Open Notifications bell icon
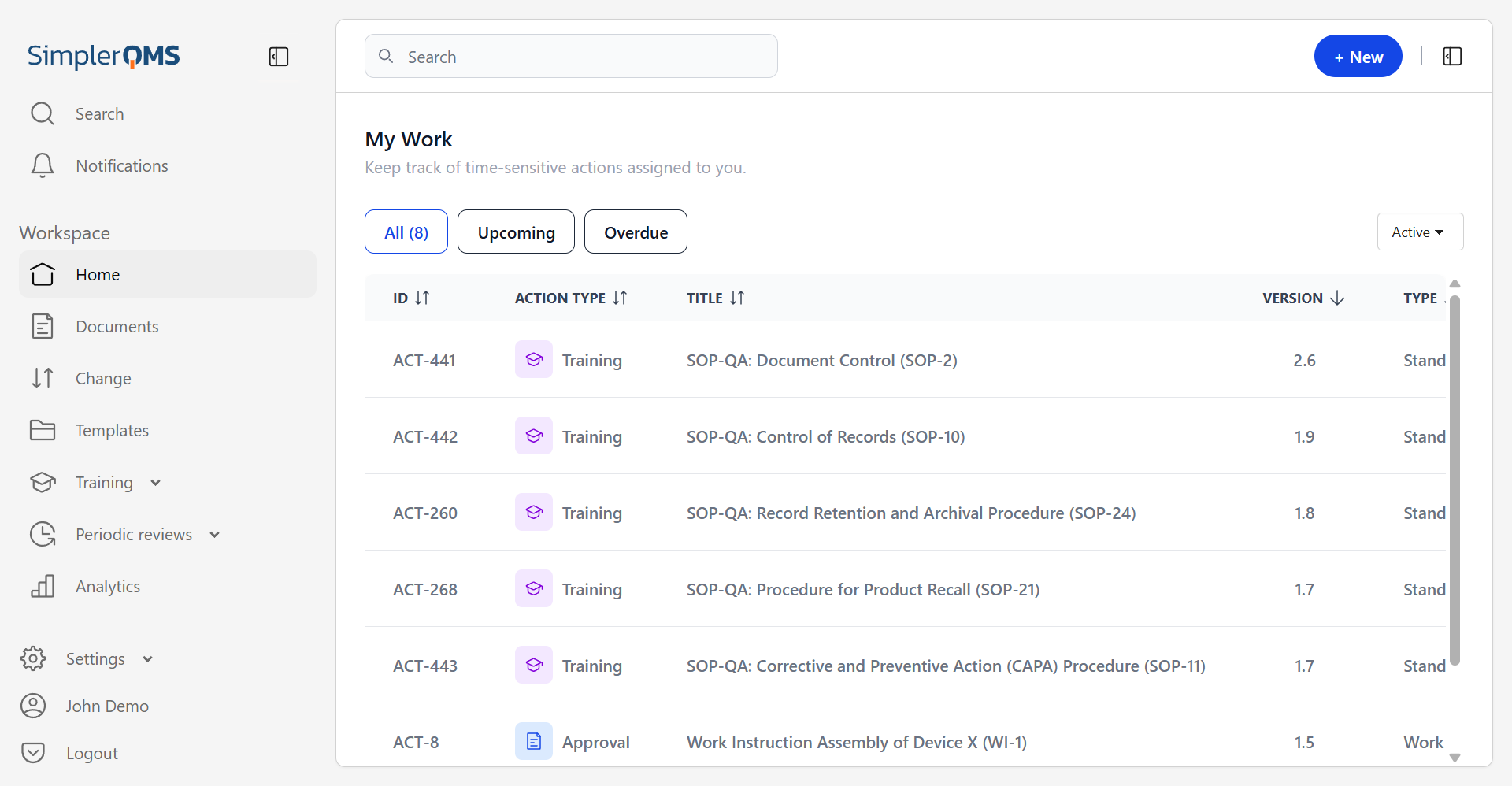Screen dimensions: 1512x786 click(x=43, y=165)
